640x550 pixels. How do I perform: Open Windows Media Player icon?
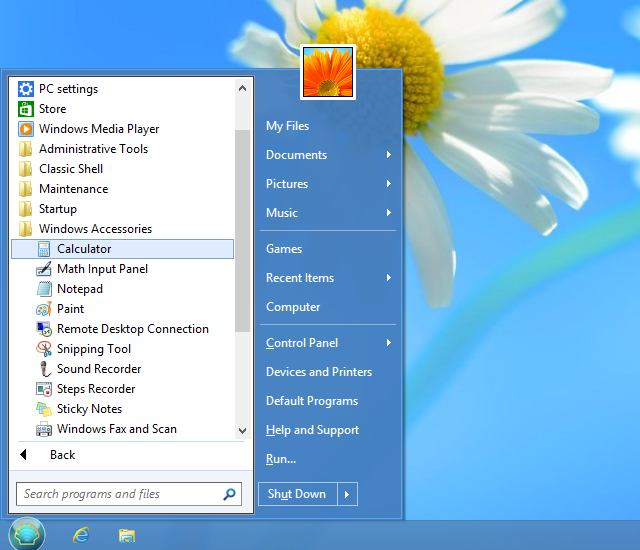26,129
